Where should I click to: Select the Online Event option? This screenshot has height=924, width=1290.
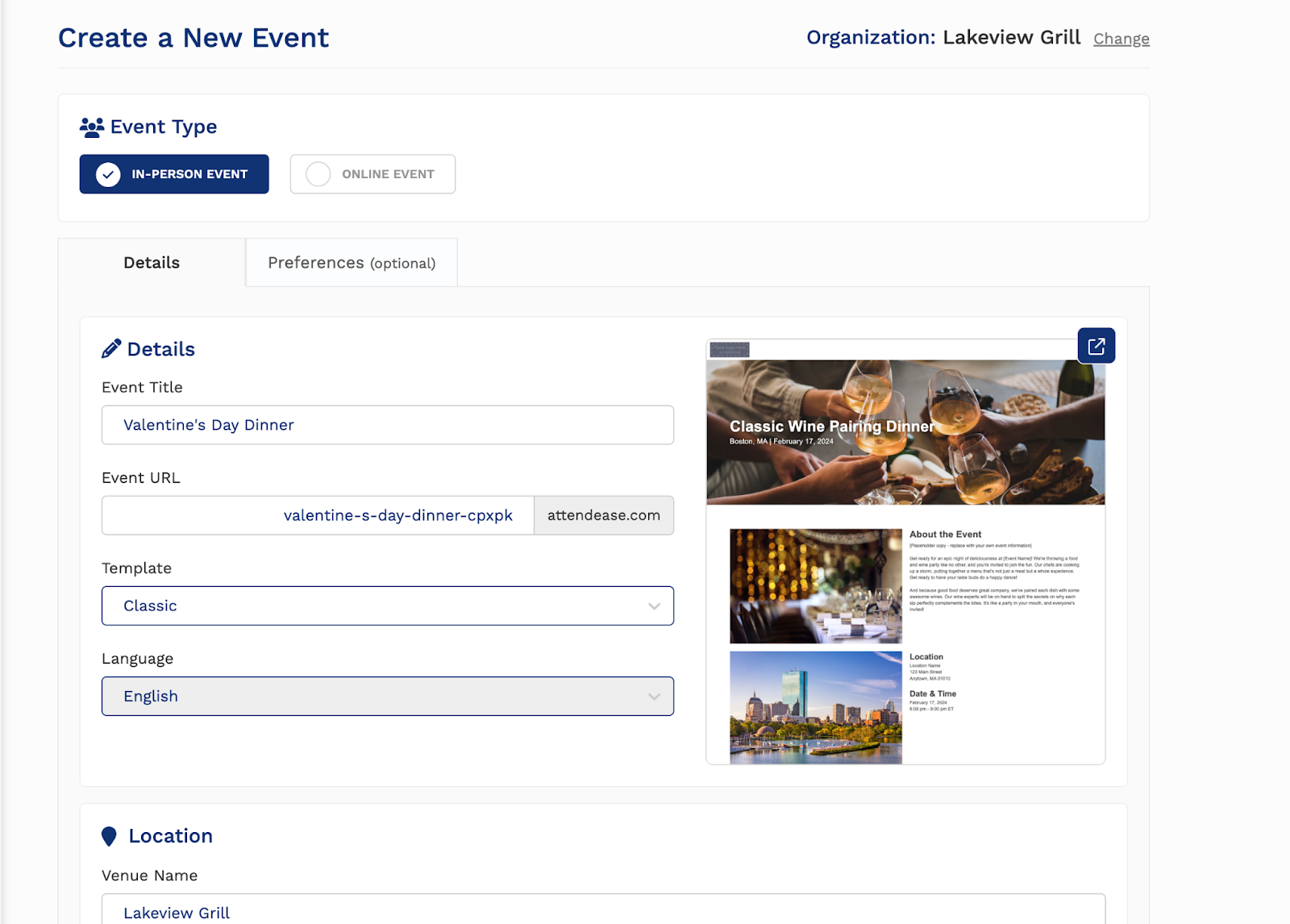click(372, 173)
